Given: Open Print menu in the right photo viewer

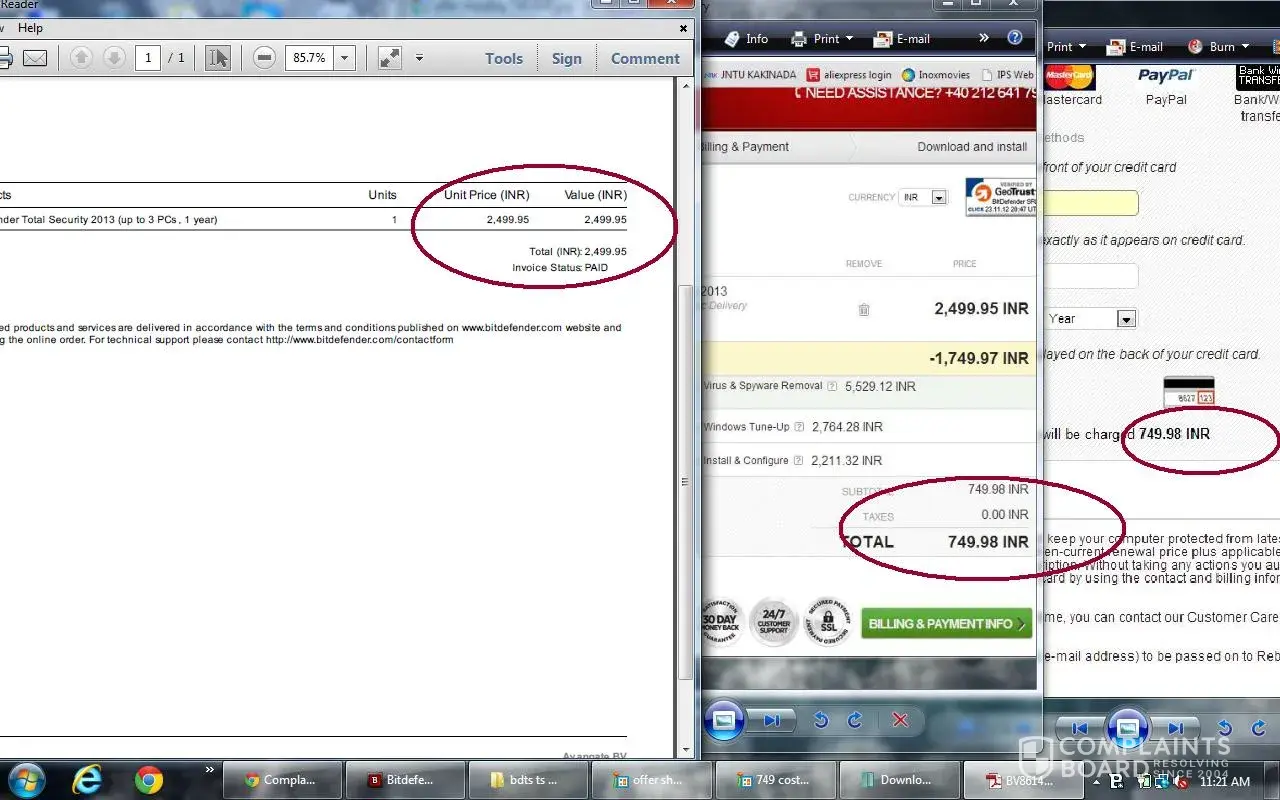Looking at the screenshot, I should click(1066, 47).
